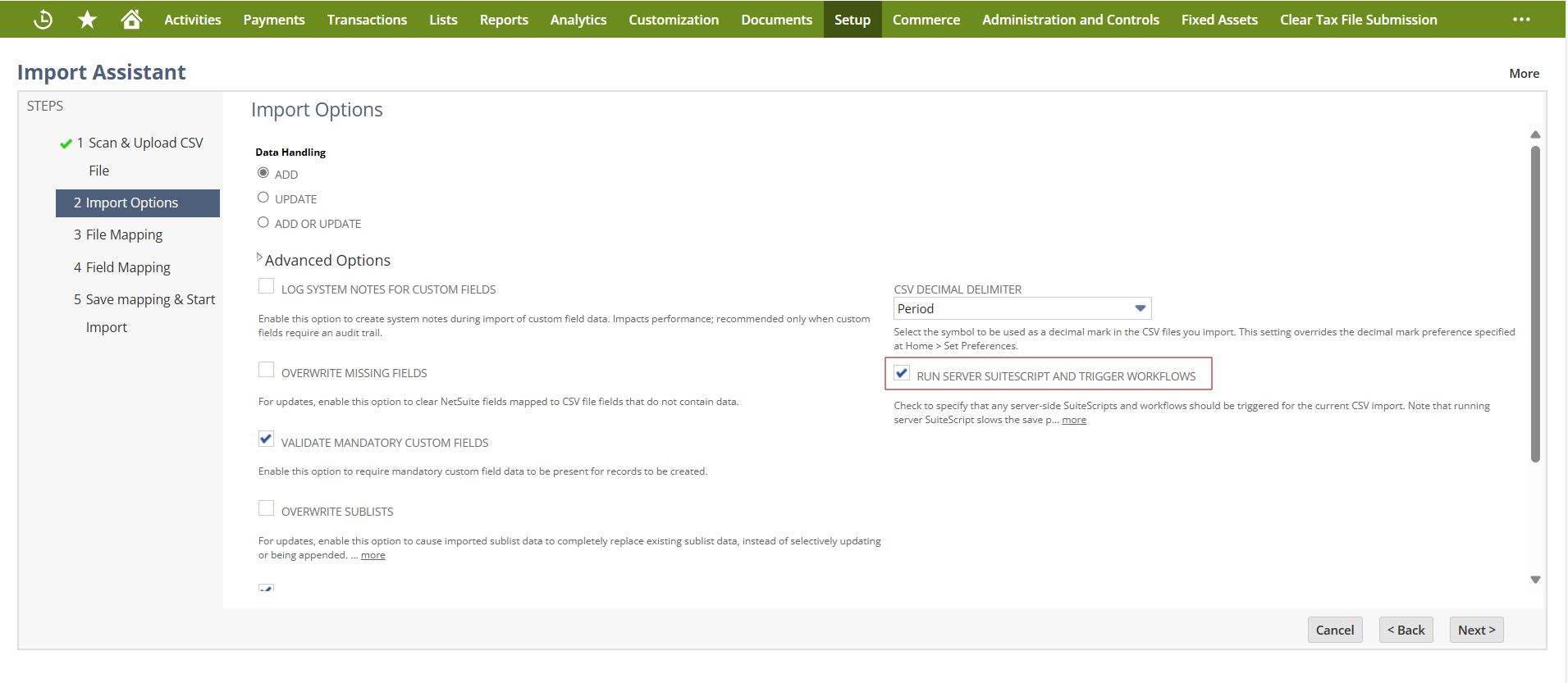Click the Cancel button
The image size is (1568, 683).
pos(1334,630)
